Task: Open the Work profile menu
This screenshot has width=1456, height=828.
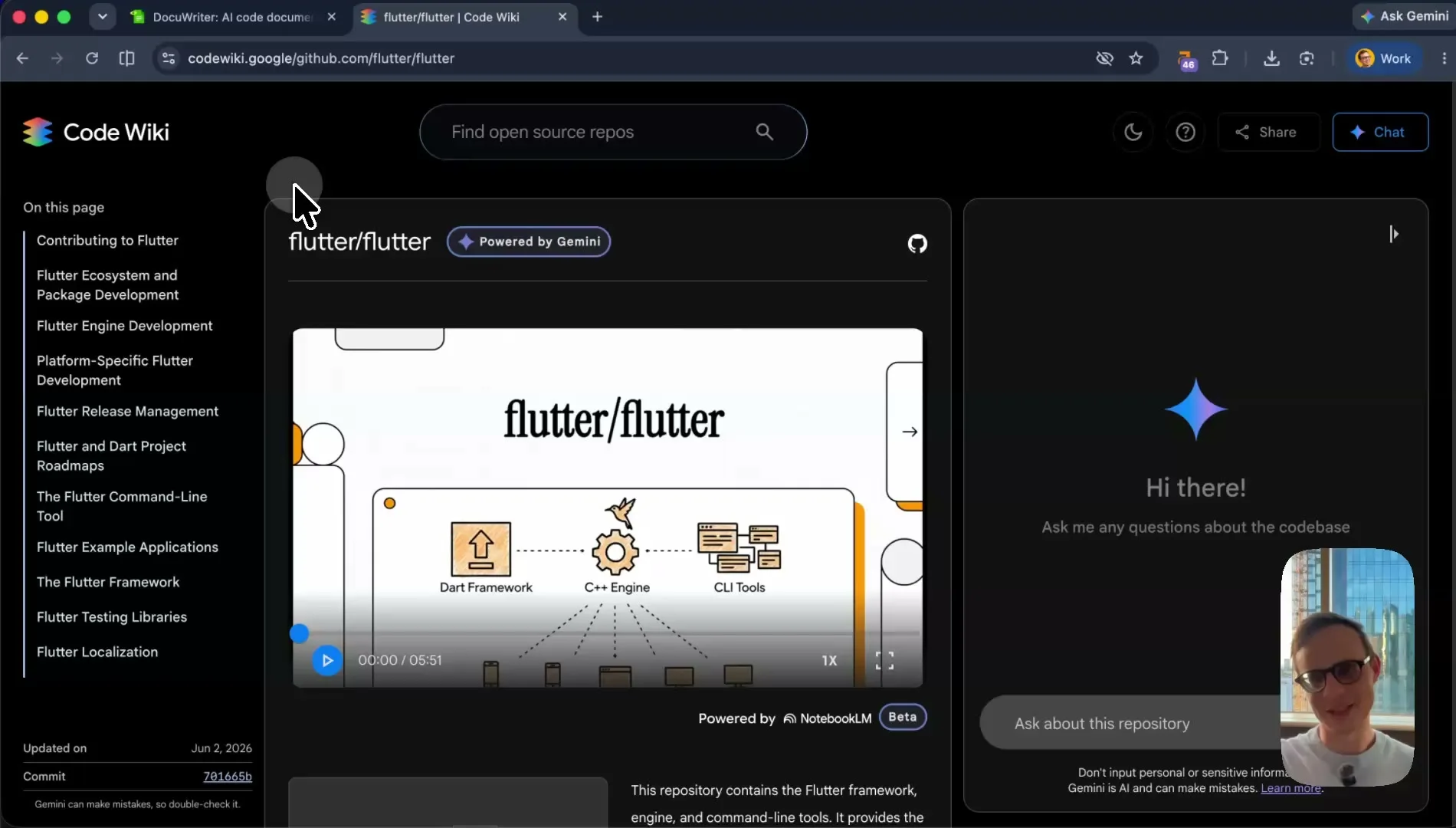Action: (x=1383, y=58)
